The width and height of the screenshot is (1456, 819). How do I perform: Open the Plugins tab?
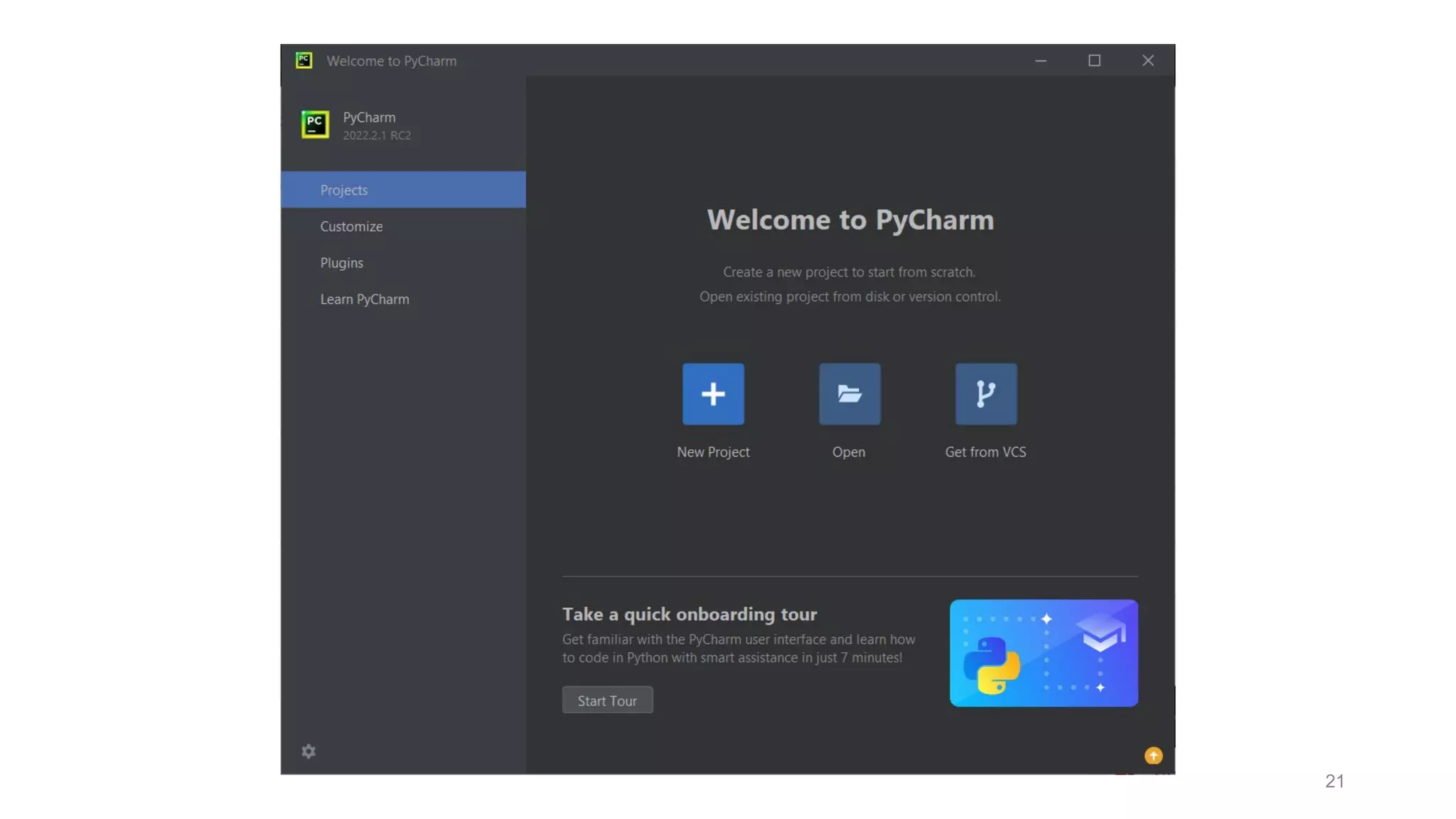[x=403, y=262]
